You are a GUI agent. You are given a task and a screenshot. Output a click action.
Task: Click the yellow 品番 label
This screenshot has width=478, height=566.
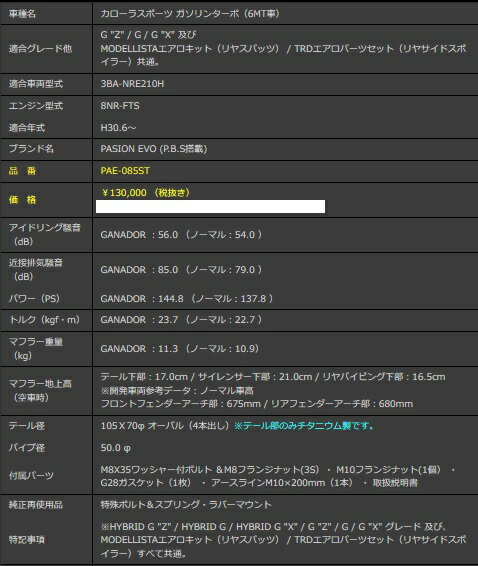coord(22,171)
